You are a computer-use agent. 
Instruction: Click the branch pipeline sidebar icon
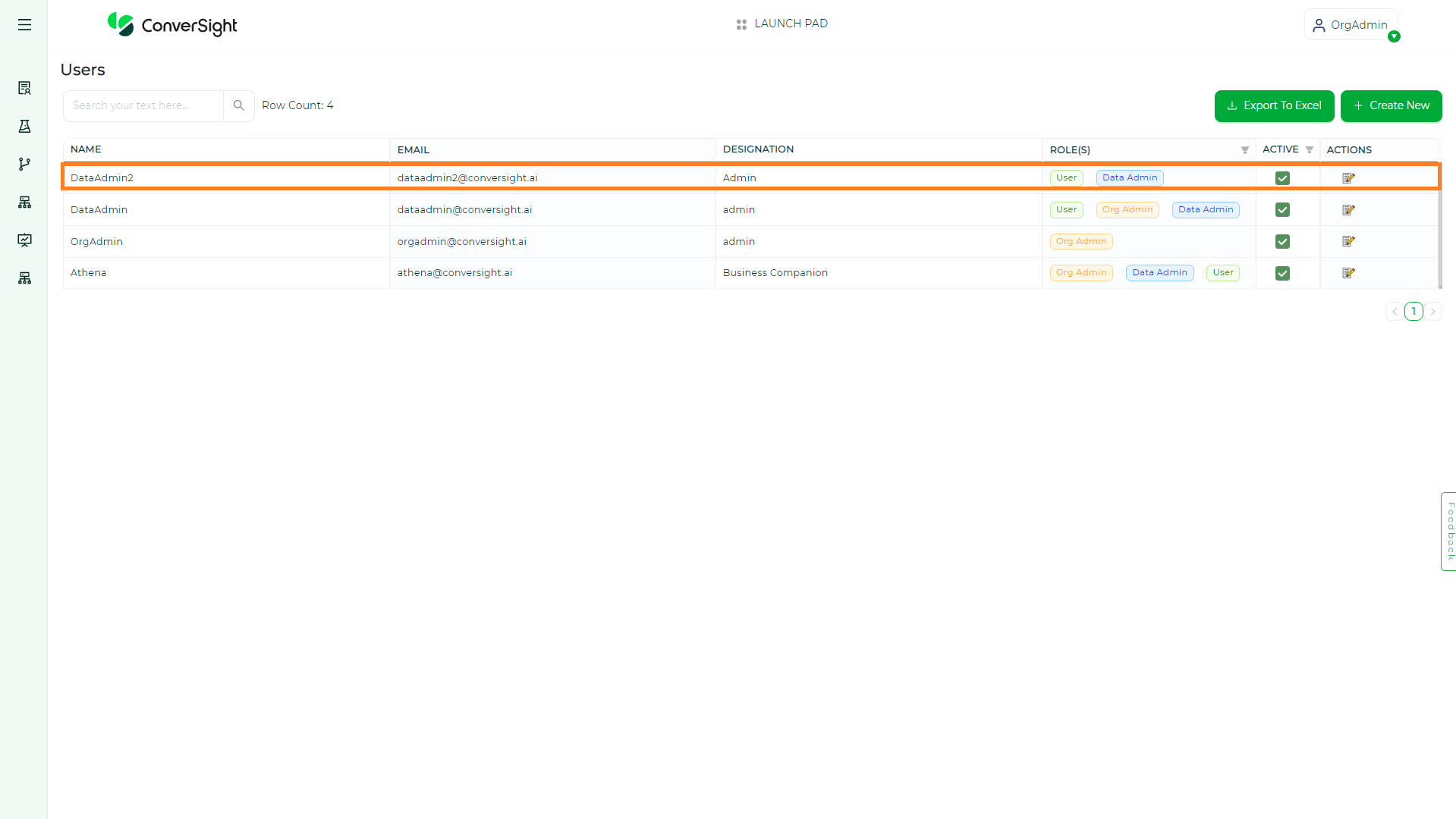coord(24,164)
